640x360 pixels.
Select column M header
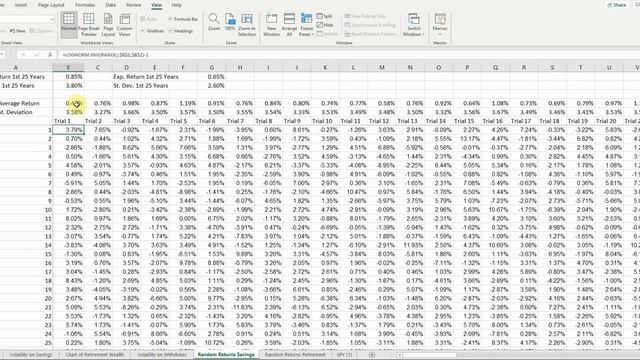pos(382,67)
